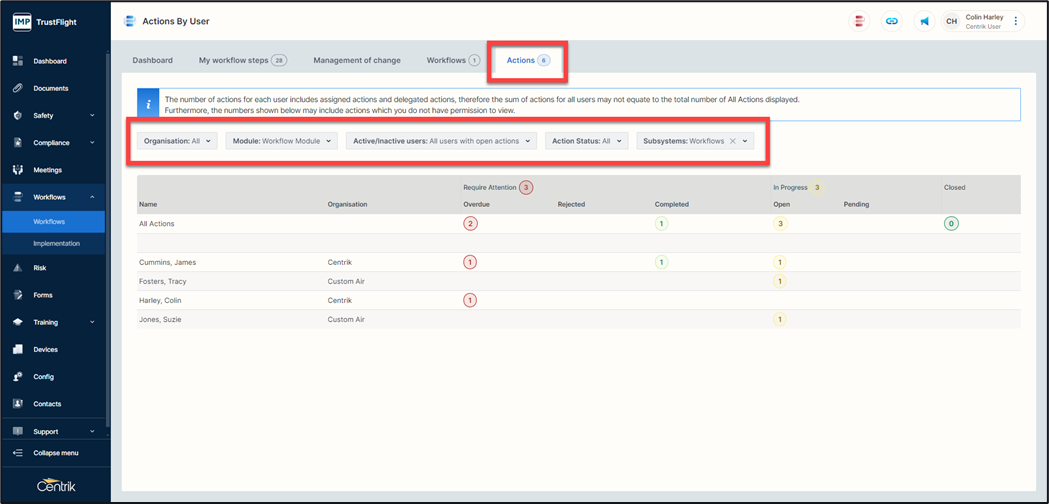Switch to the Management of change tab

tap(357, 60)
